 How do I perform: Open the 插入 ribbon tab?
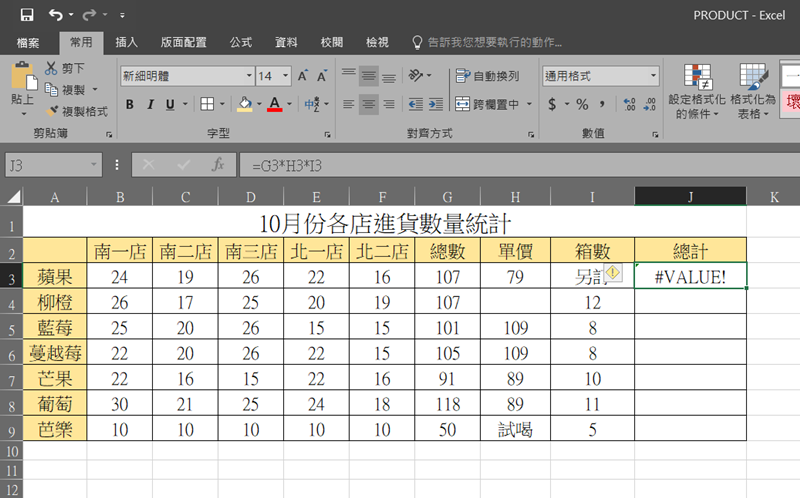pos(127,42)
